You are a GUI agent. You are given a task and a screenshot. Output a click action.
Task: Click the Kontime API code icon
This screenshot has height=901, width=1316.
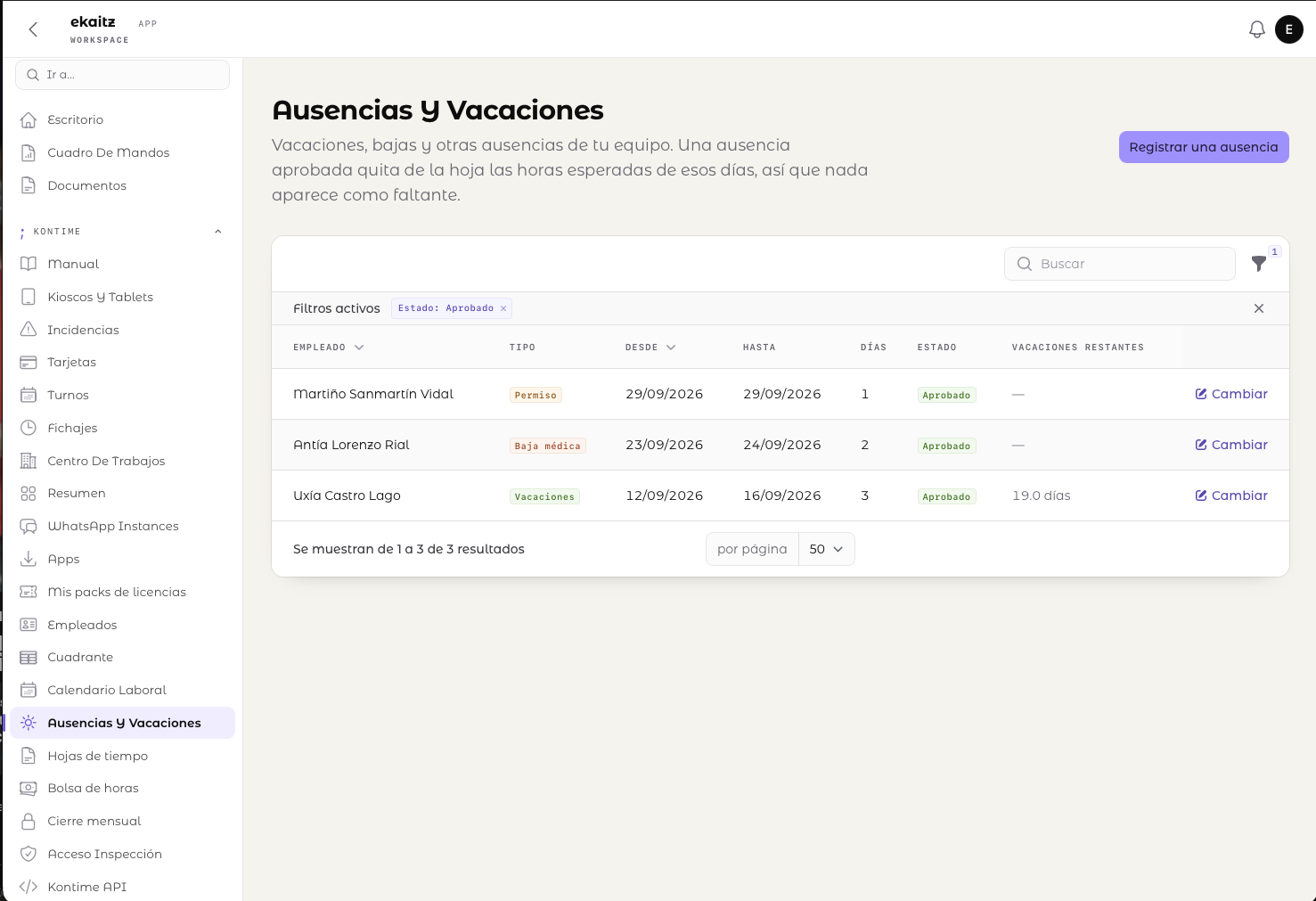[x=29, y=887]
